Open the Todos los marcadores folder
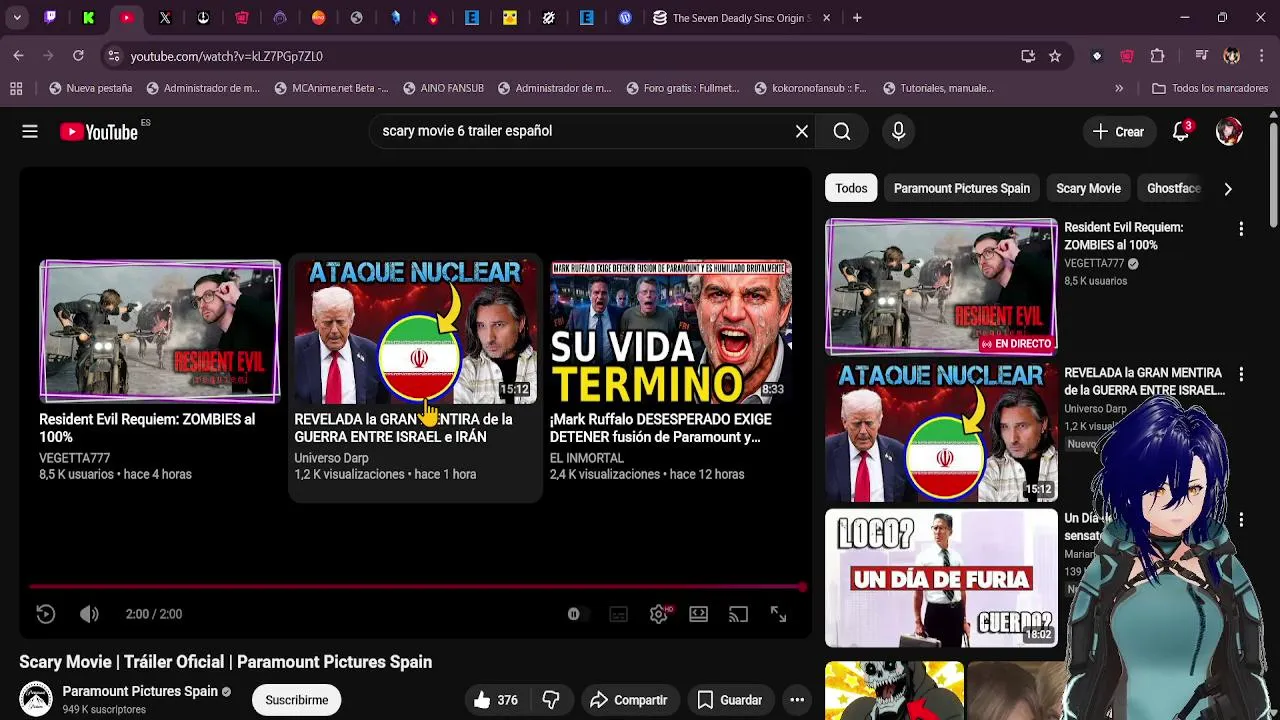The height and width of the screenshot is (720, 1280). pyautogui.click(x=1210, y=88)
